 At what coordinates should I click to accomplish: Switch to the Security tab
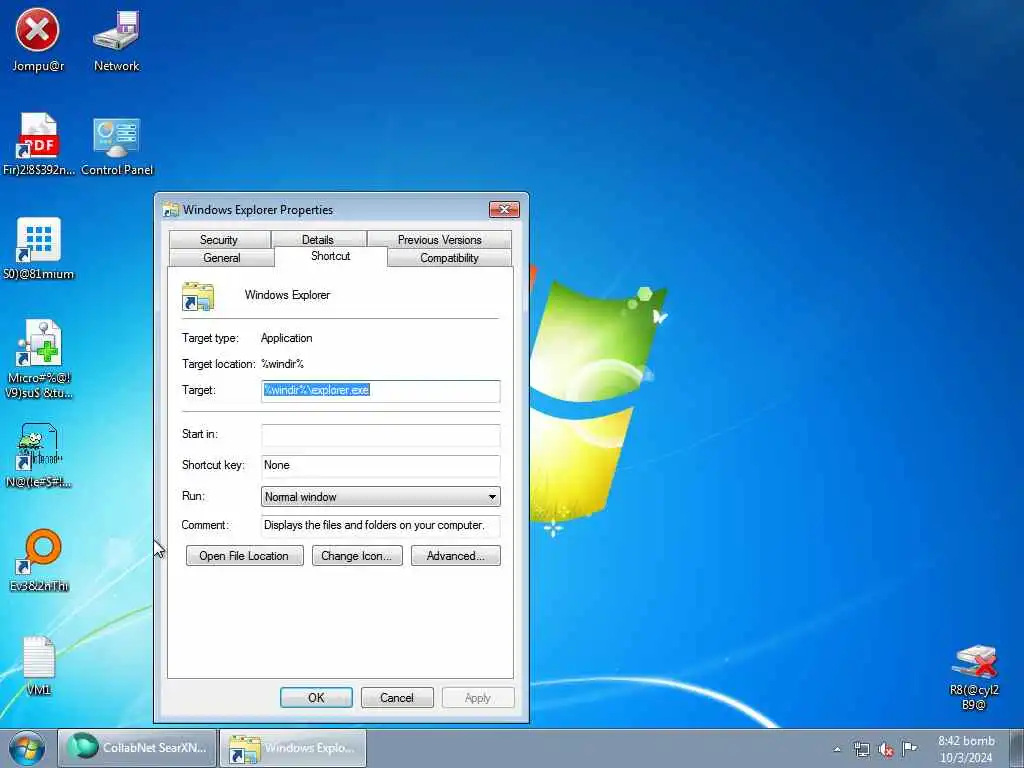coord(219,240)
